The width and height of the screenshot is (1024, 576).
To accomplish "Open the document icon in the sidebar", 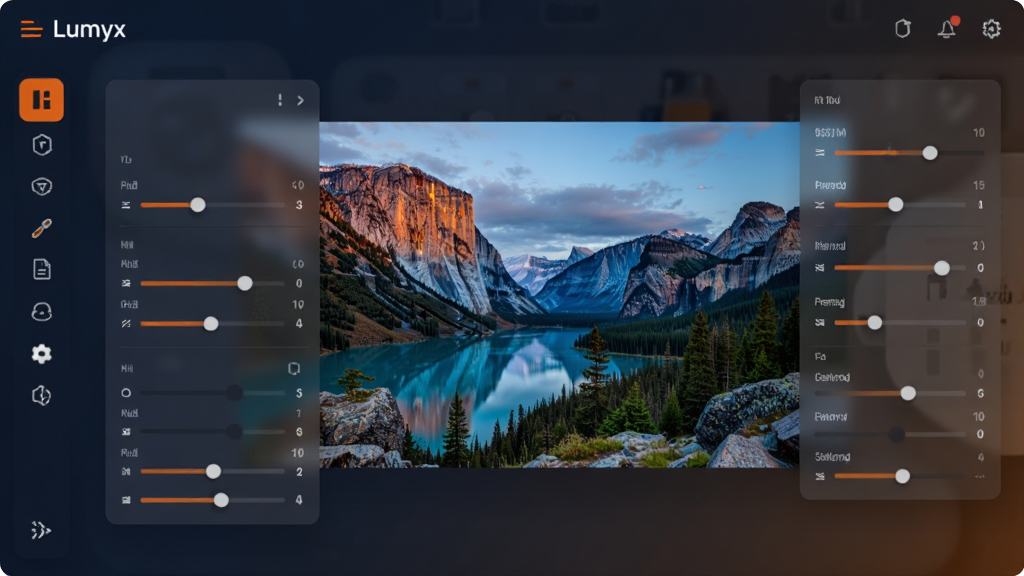I will [42, 270].
